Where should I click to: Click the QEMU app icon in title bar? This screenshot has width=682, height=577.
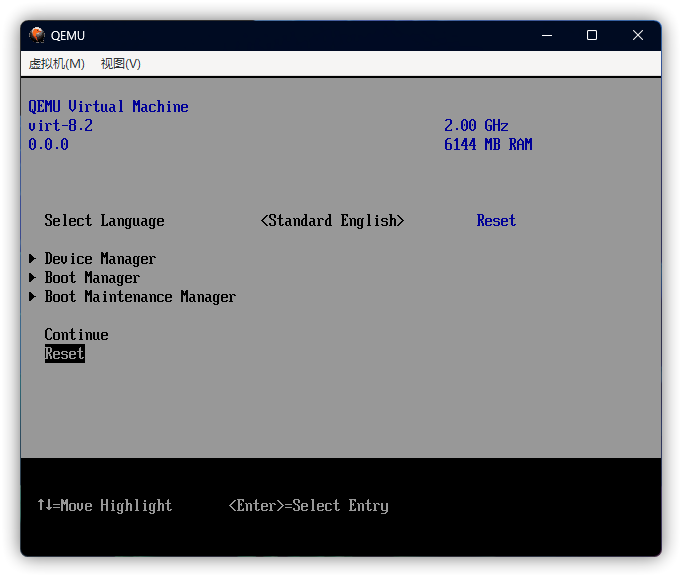[x=37, y=35]
